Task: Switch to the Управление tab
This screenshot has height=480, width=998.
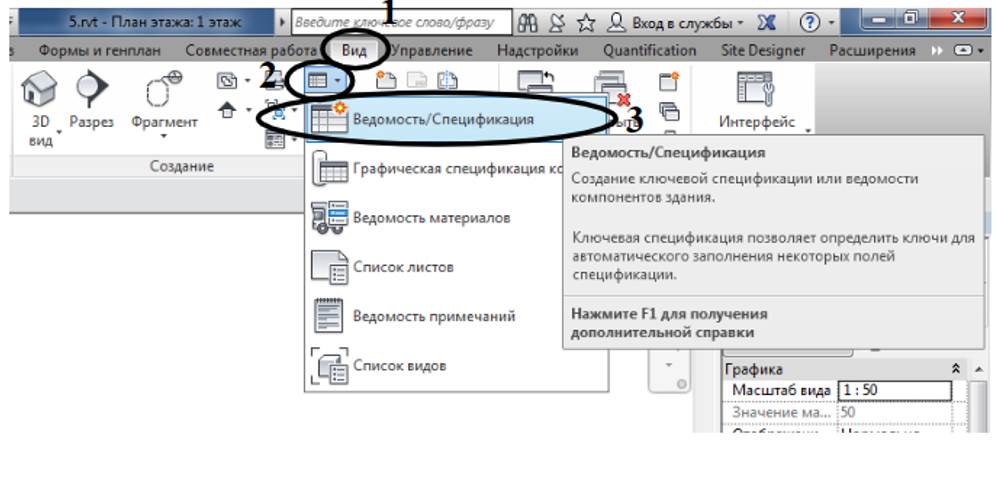Action: click(432, 51)
